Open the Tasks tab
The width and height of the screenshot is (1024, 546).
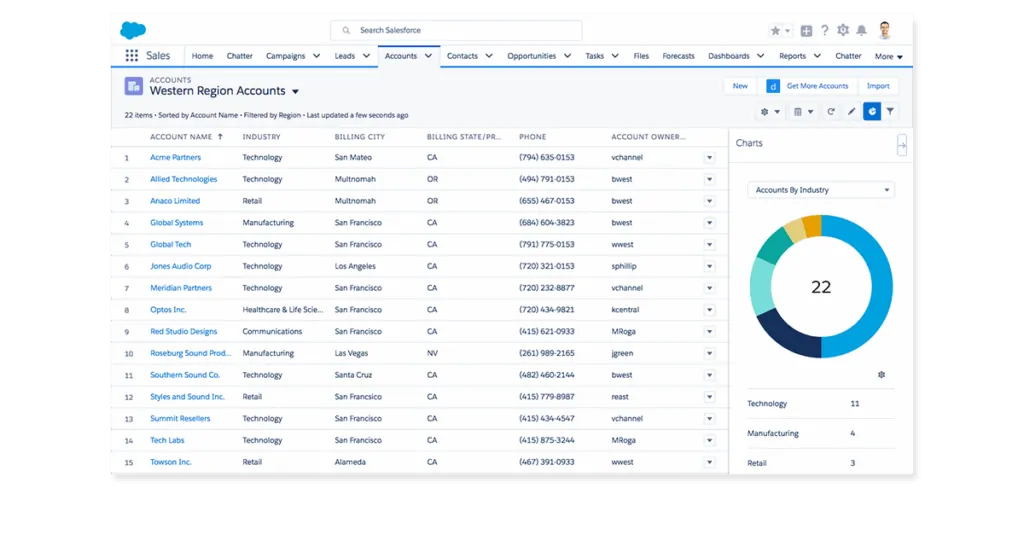(x=594, y=56)
